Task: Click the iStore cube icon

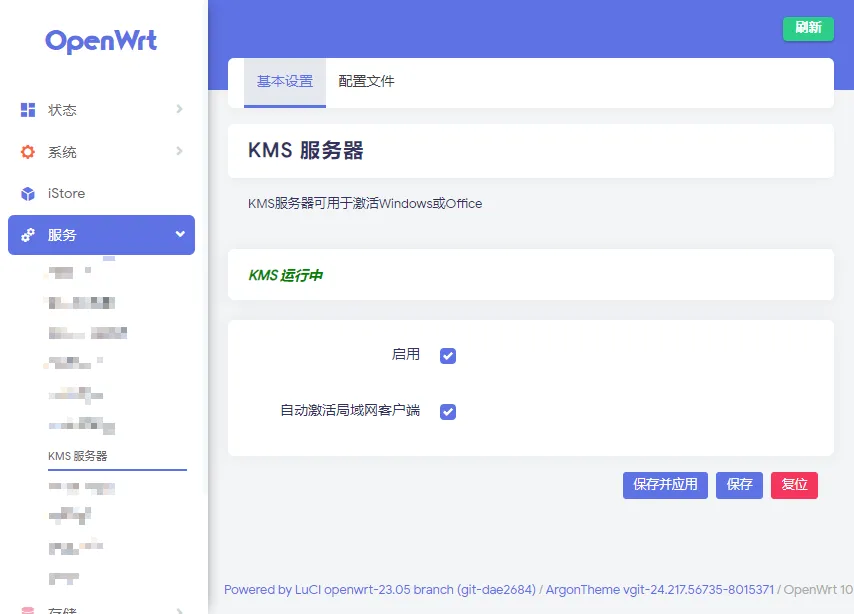Action: tap(28, 193)
